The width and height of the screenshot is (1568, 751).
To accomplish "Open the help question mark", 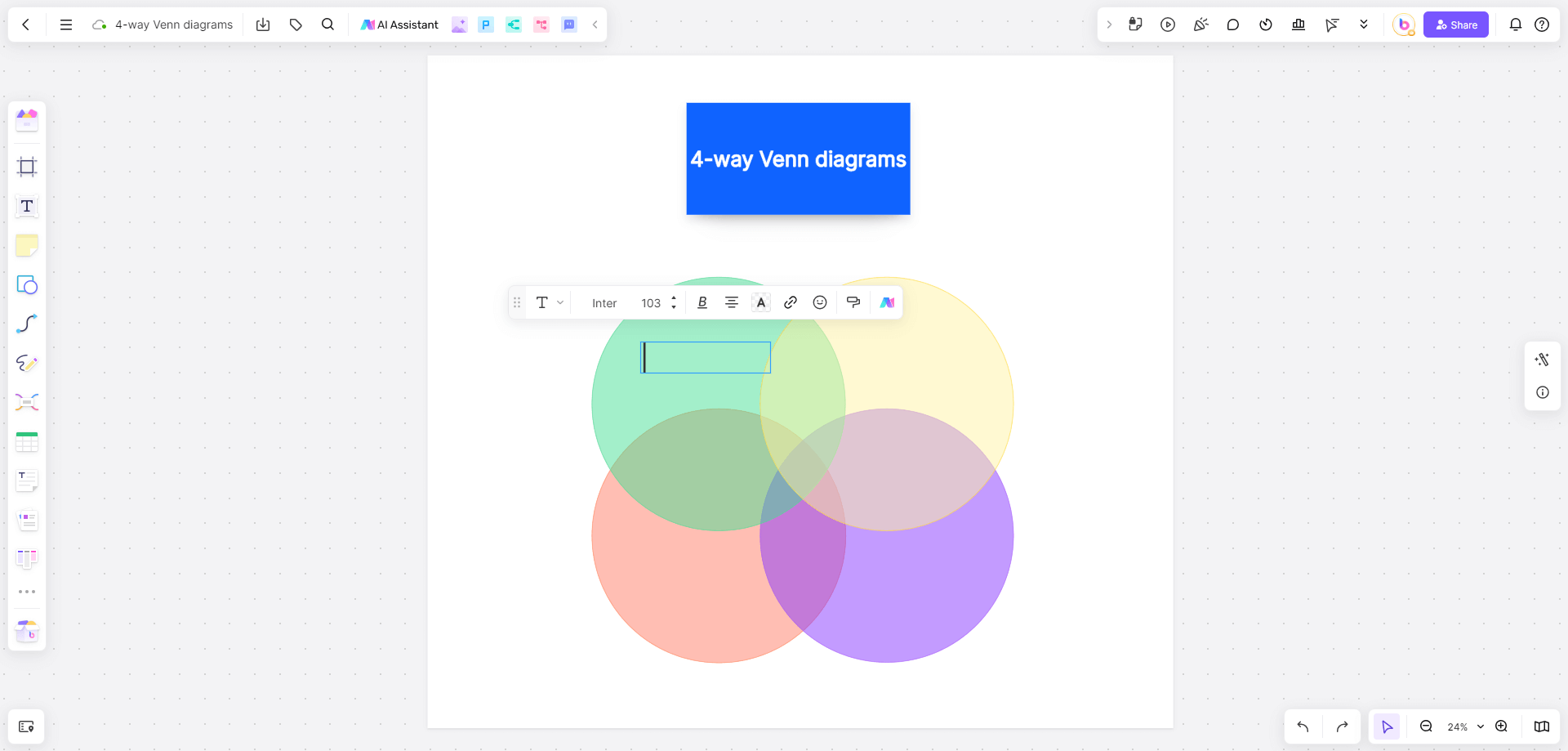I will (1542, 25).
